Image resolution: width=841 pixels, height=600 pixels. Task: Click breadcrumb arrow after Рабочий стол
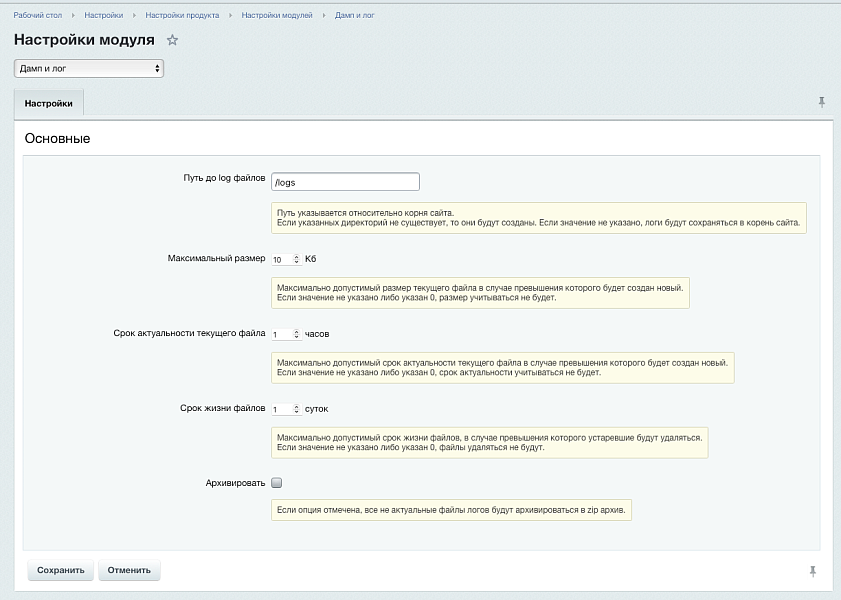click(73, 16)
